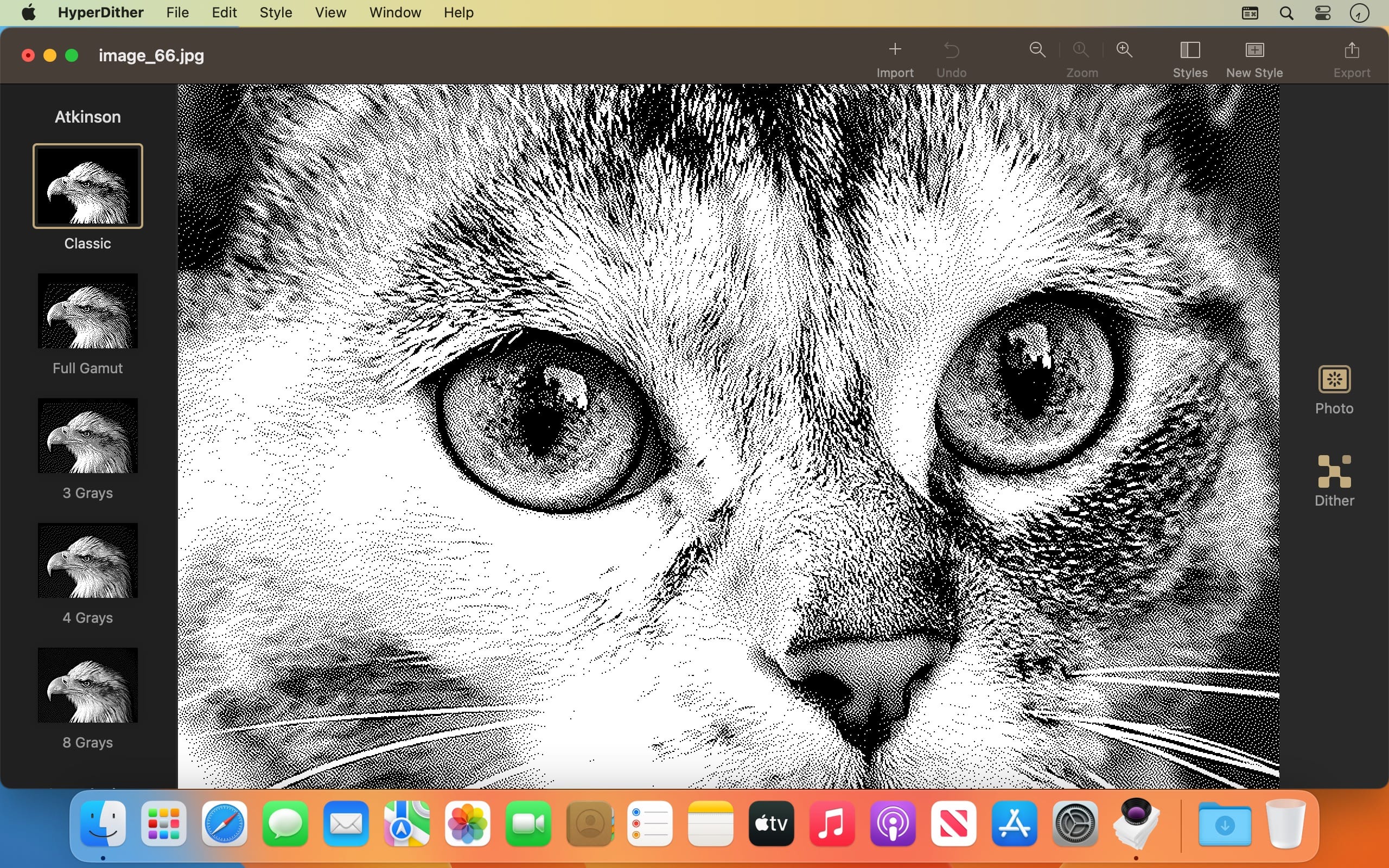Screen dimensions: 1389x868
Task: Apply the 3 Grays style
Action: tap(88, 436)
